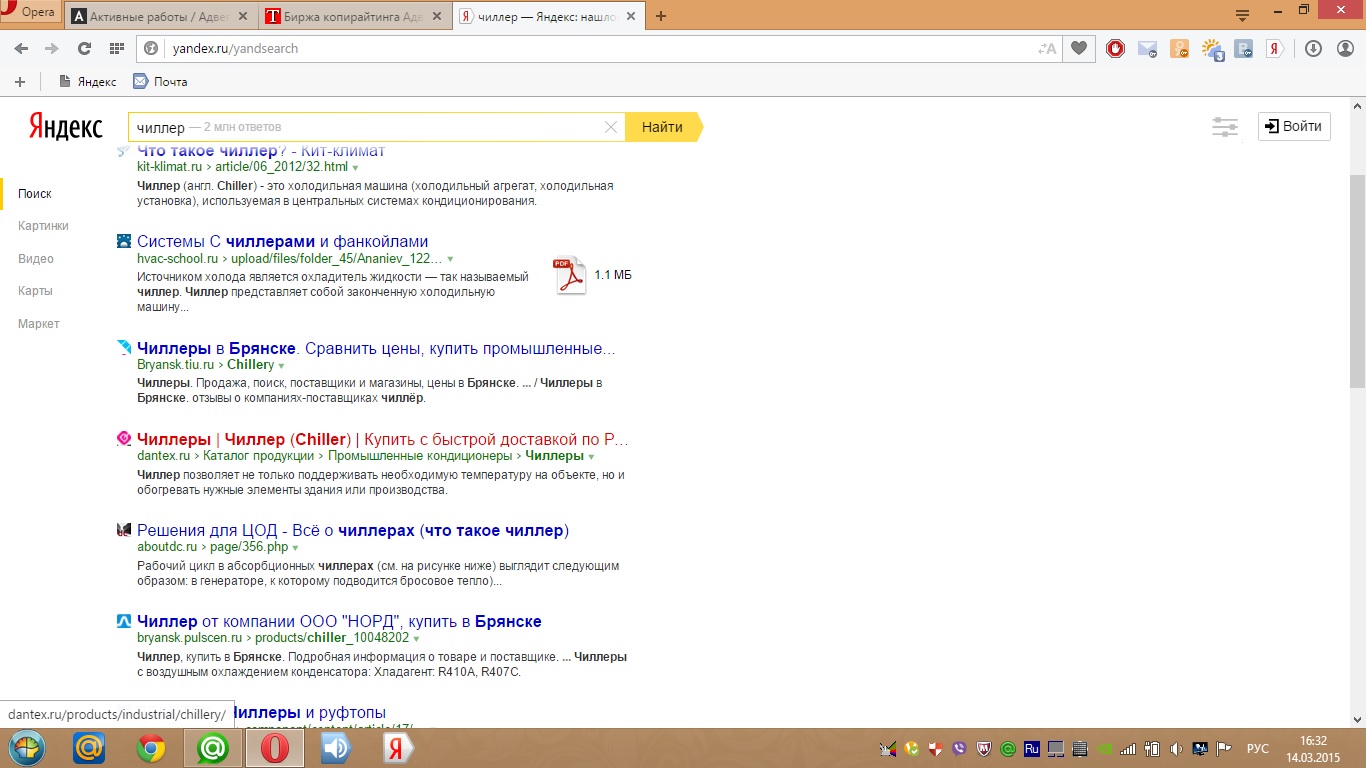Open the user profile icon
This screenshot has height=768, width=1366.
click(1345, 48)
